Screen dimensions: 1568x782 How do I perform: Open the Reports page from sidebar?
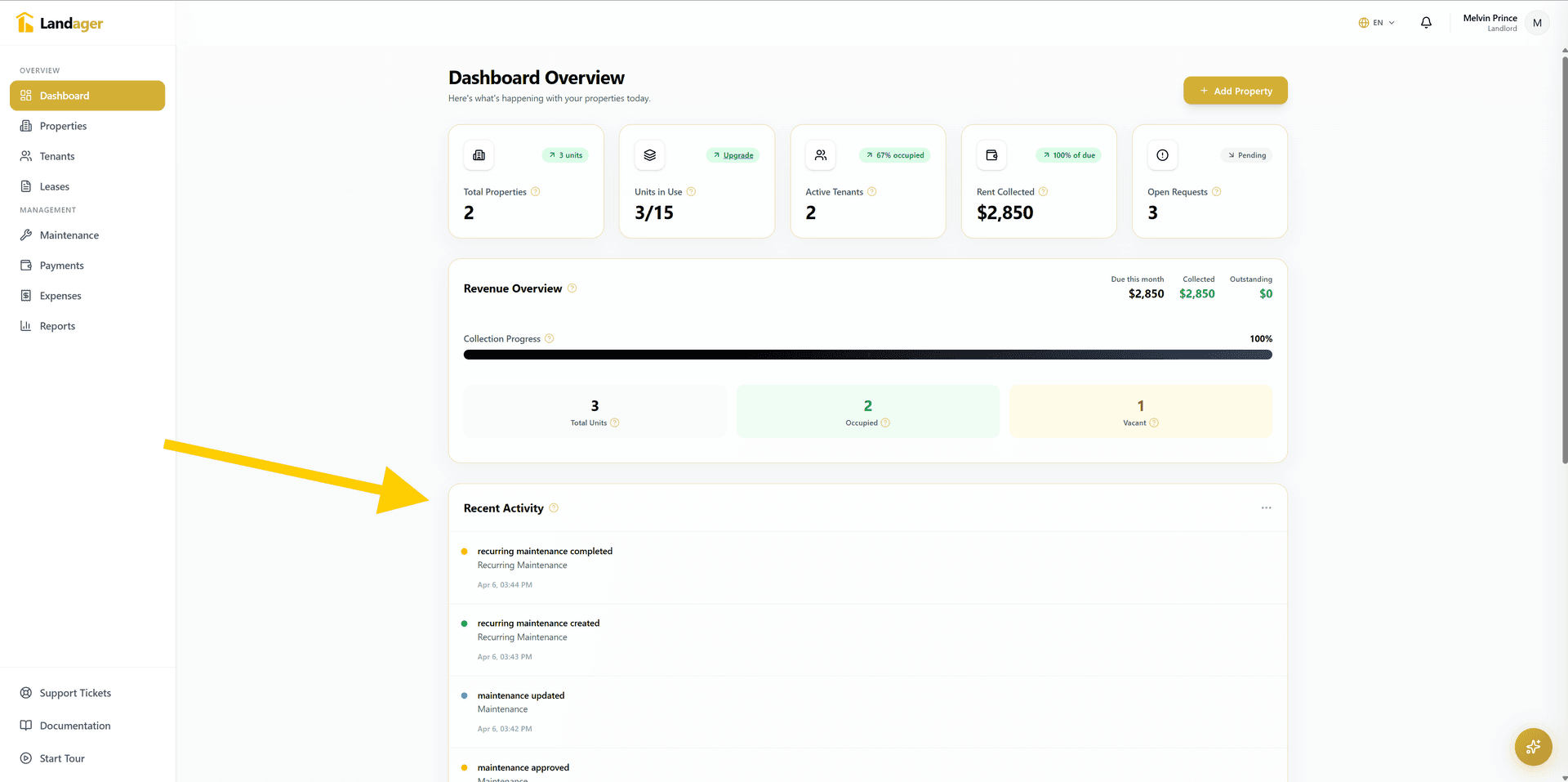point(57,326)
